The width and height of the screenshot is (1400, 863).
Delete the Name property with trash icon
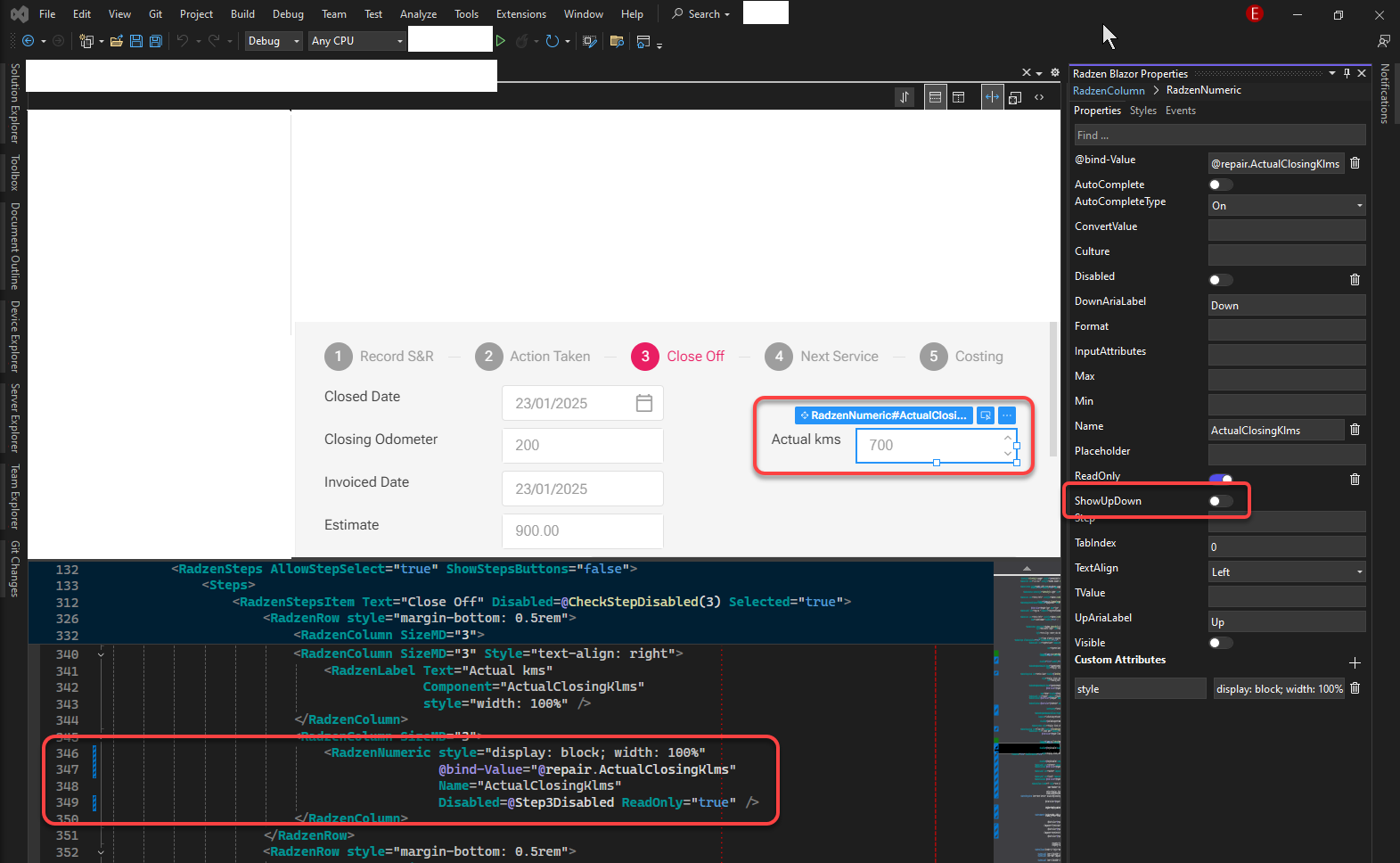coord(1355,429)
